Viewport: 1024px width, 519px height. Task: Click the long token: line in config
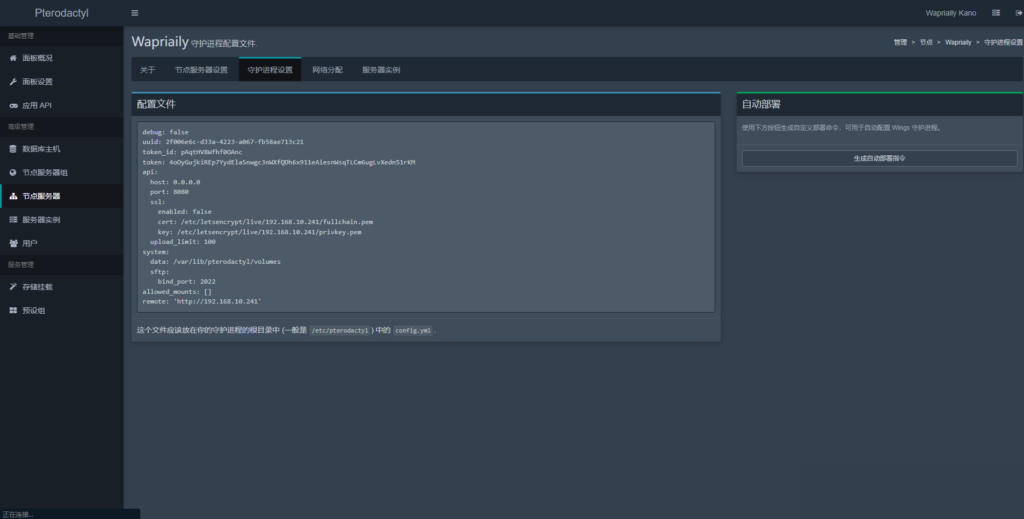279,162
